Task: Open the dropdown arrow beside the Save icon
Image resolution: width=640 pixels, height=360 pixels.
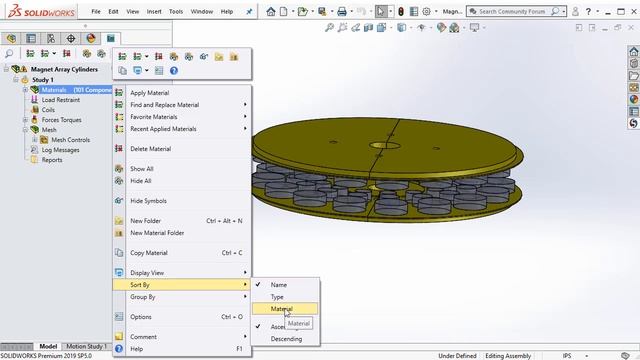Action: 332,11
